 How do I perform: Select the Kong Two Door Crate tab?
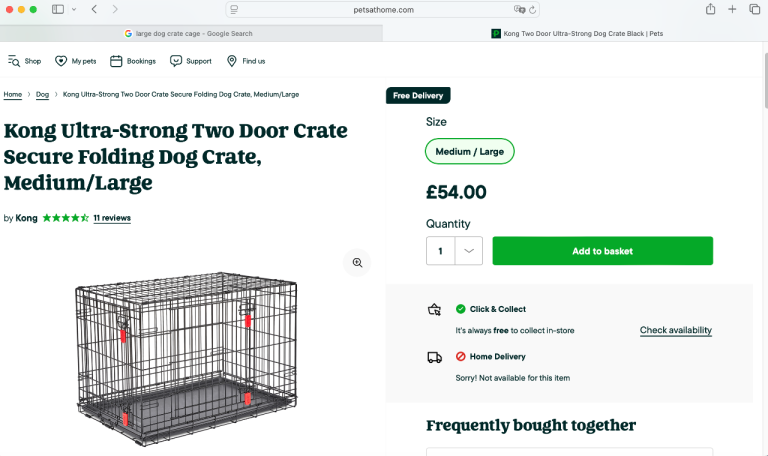coord(577,33)
